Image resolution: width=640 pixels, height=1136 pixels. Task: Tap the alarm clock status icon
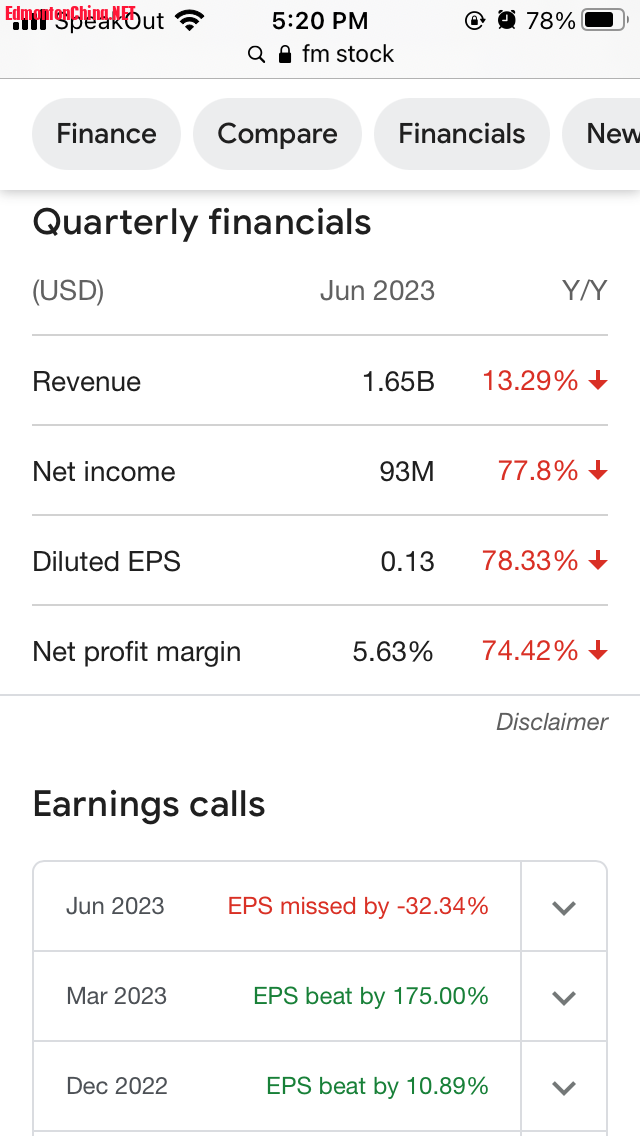[x=507, y=20]
